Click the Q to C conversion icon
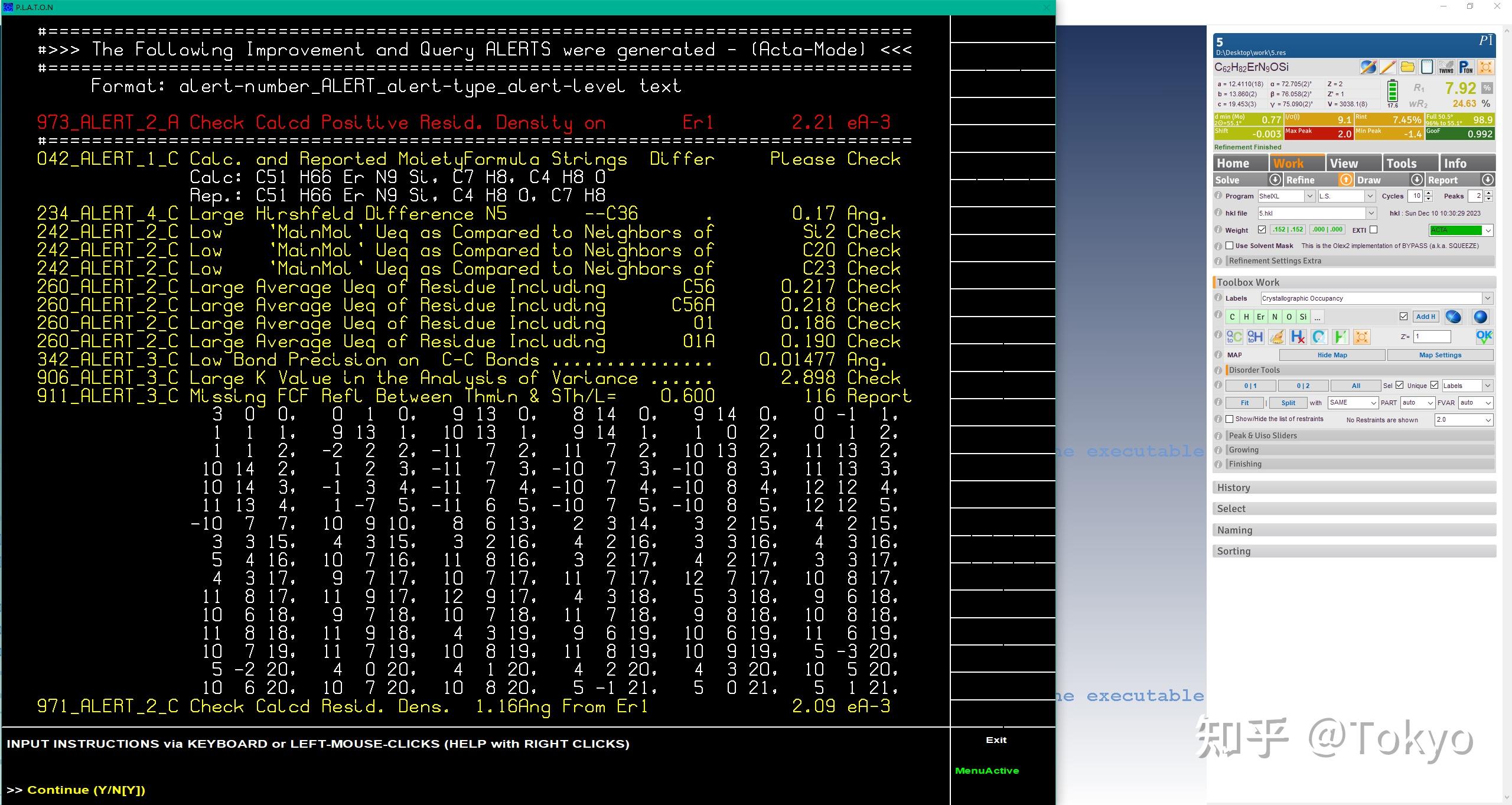This screenshot has height=805, width=1512. tap(1234, 337)
